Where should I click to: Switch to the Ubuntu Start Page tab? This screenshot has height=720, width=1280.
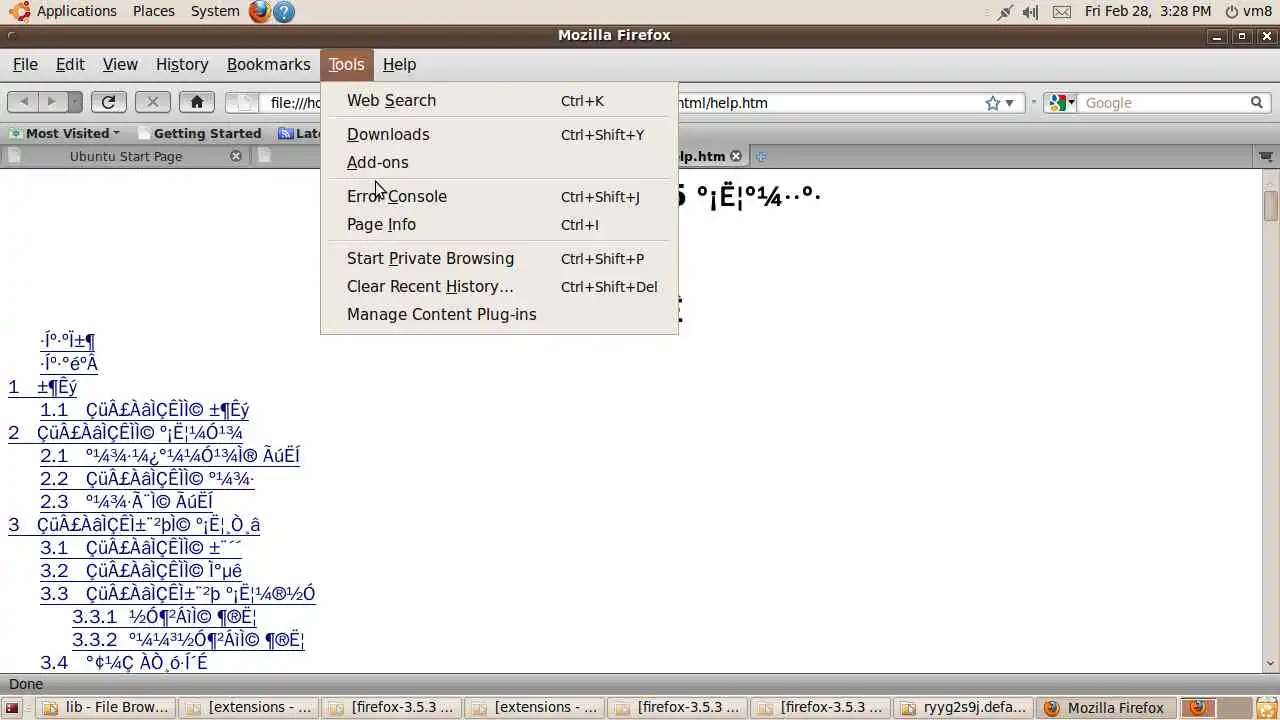(125, 156)
